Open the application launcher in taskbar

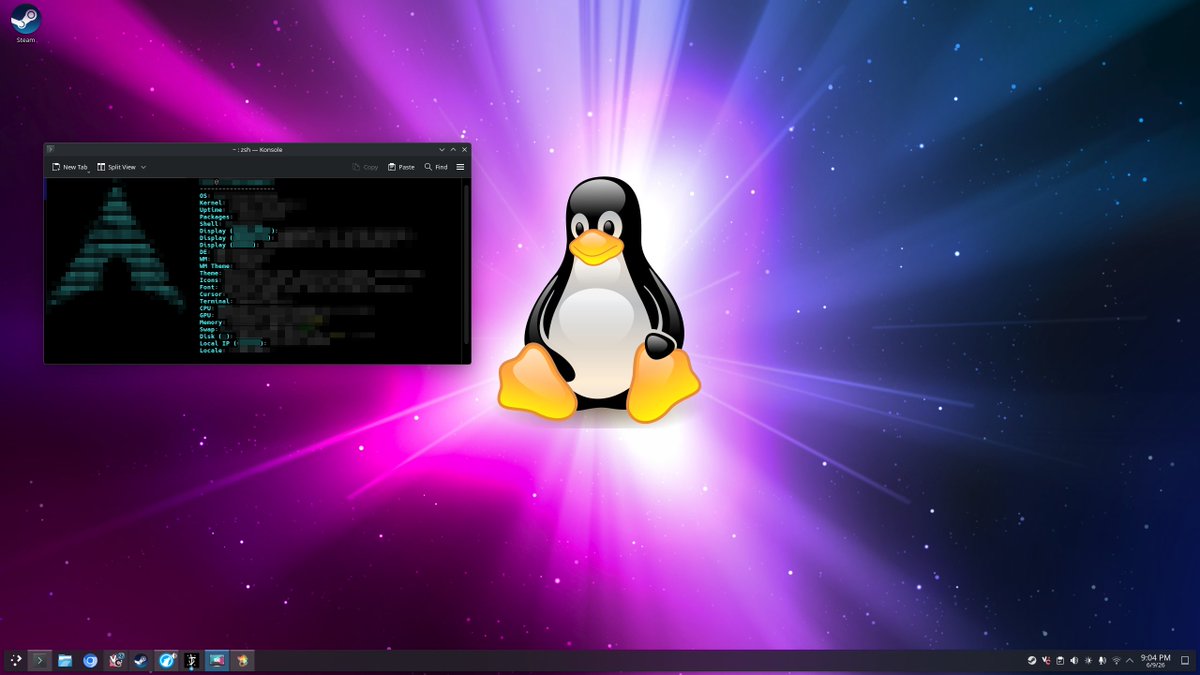[15, 661]
